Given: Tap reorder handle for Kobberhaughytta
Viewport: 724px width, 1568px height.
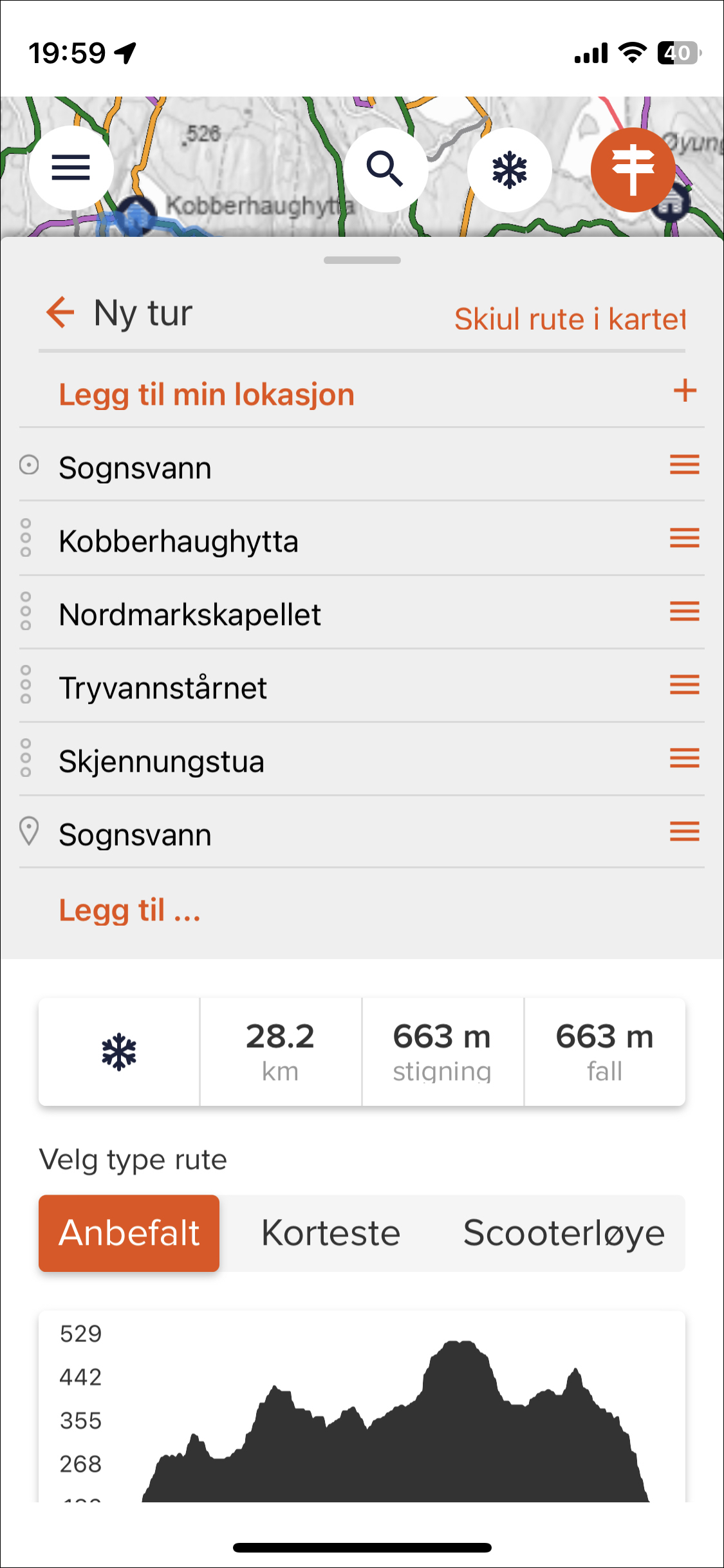Looking at the screenshot, I should [685, 537].
